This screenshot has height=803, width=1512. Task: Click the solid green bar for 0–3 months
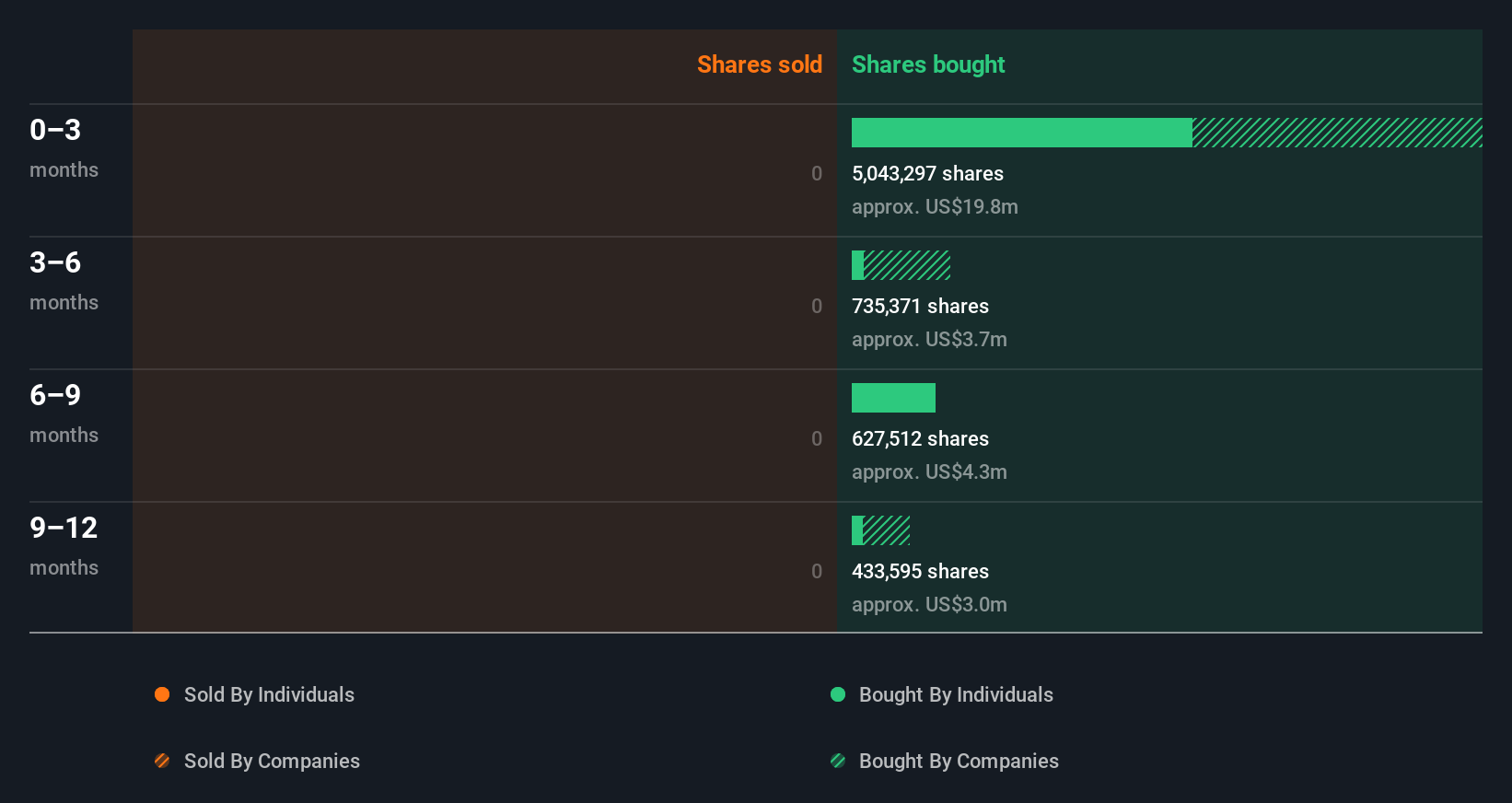pos(1022,133)
